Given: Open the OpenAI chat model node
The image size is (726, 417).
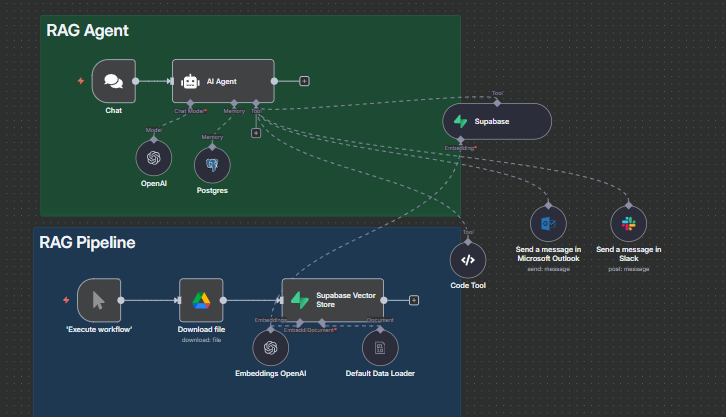Looking at the screenshot, I should (x=153, y=158).
